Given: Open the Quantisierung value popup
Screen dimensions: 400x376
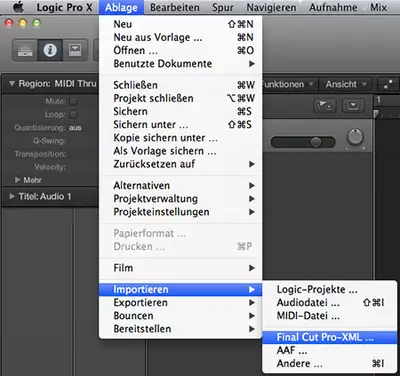Looking at the screenshot, I should pos(75,128).
